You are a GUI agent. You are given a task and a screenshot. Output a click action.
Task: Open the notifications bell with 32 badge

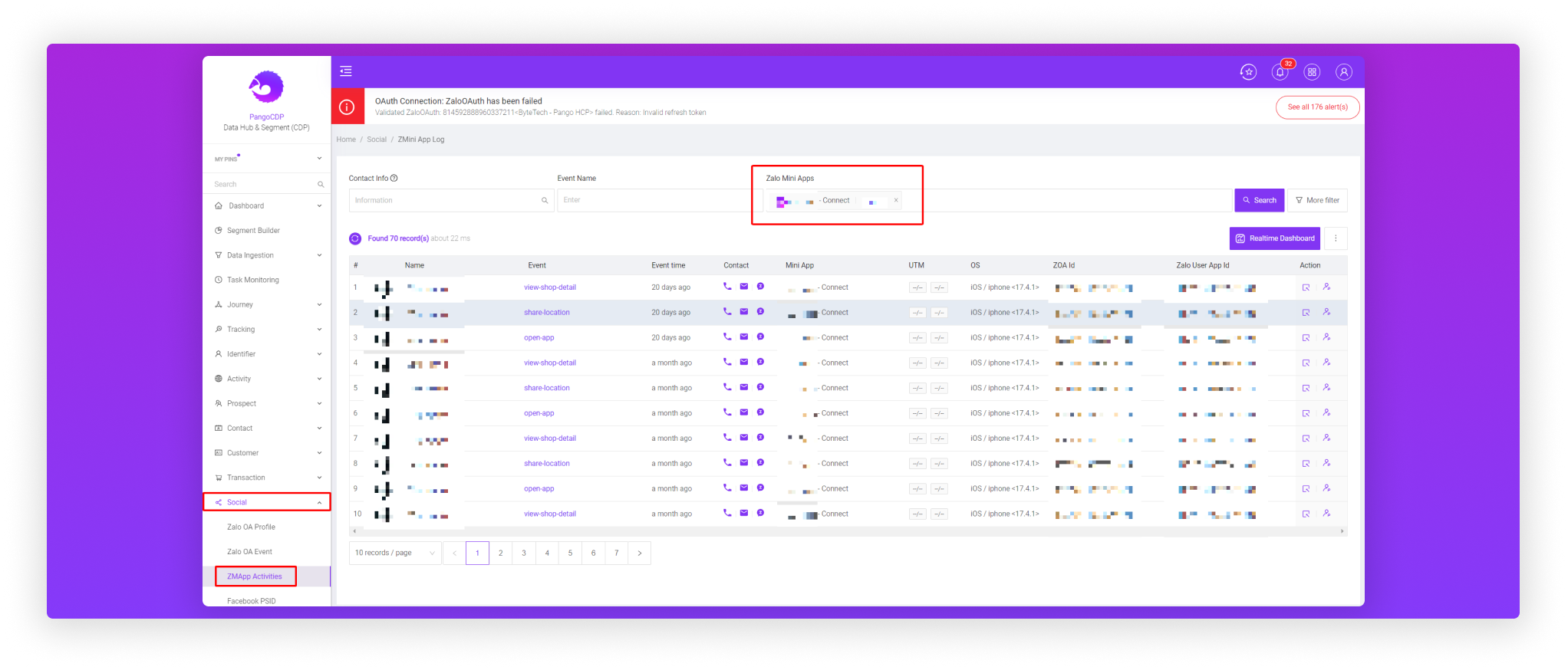1280,72
